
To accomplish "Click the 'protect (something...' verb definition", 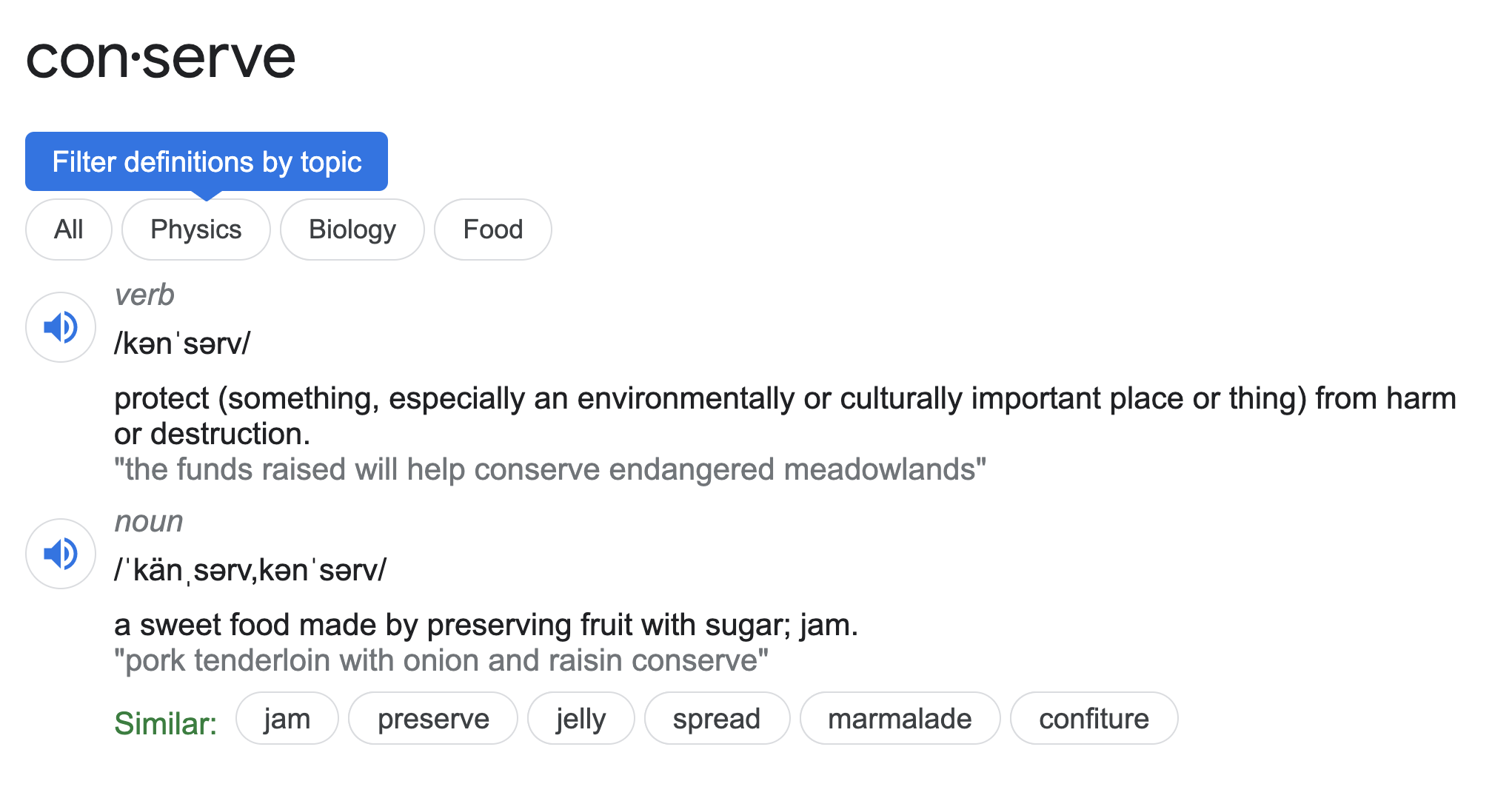I will click(785, 400).
